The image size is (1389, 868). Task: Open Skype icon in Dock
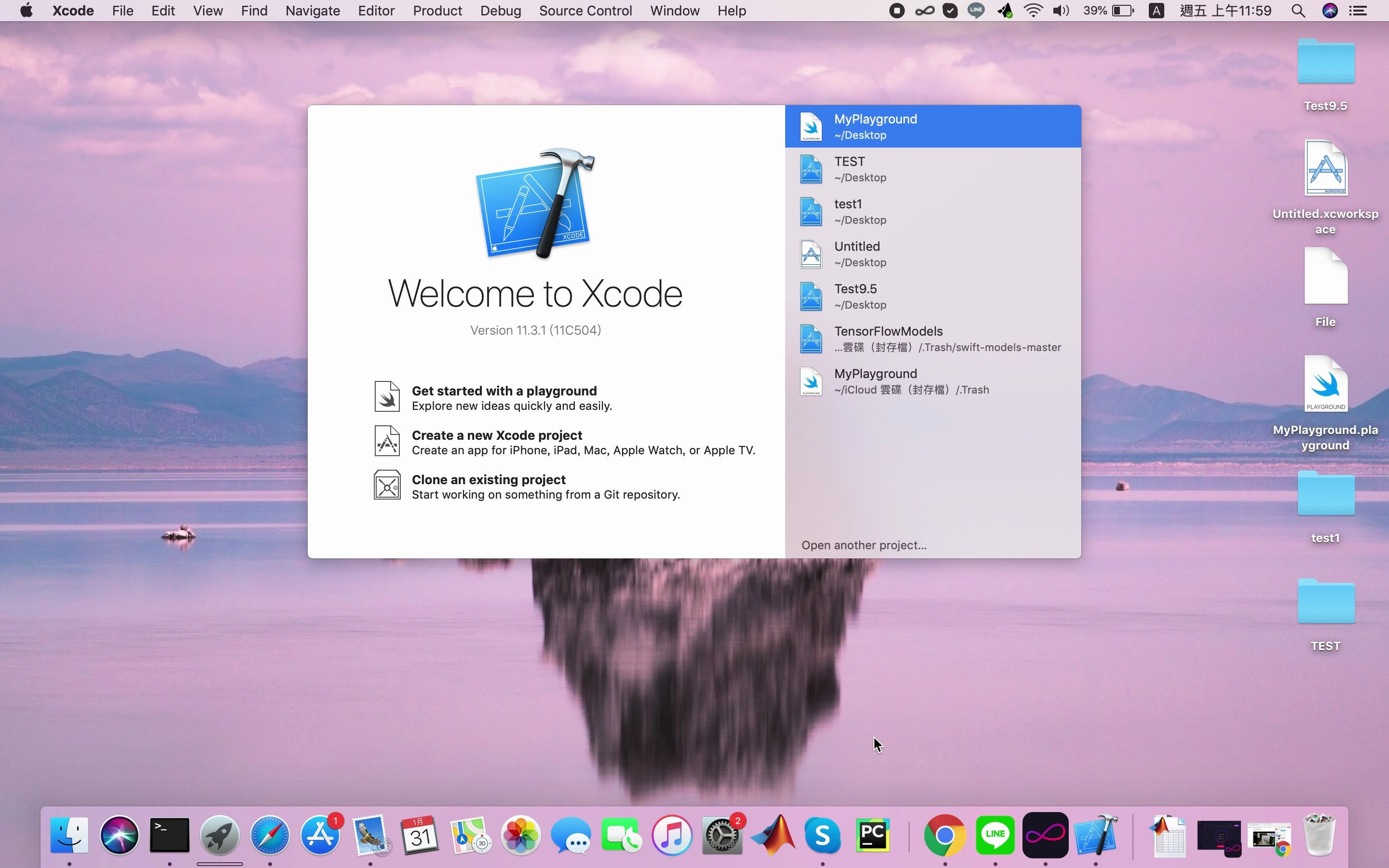[x=822, y=835]
